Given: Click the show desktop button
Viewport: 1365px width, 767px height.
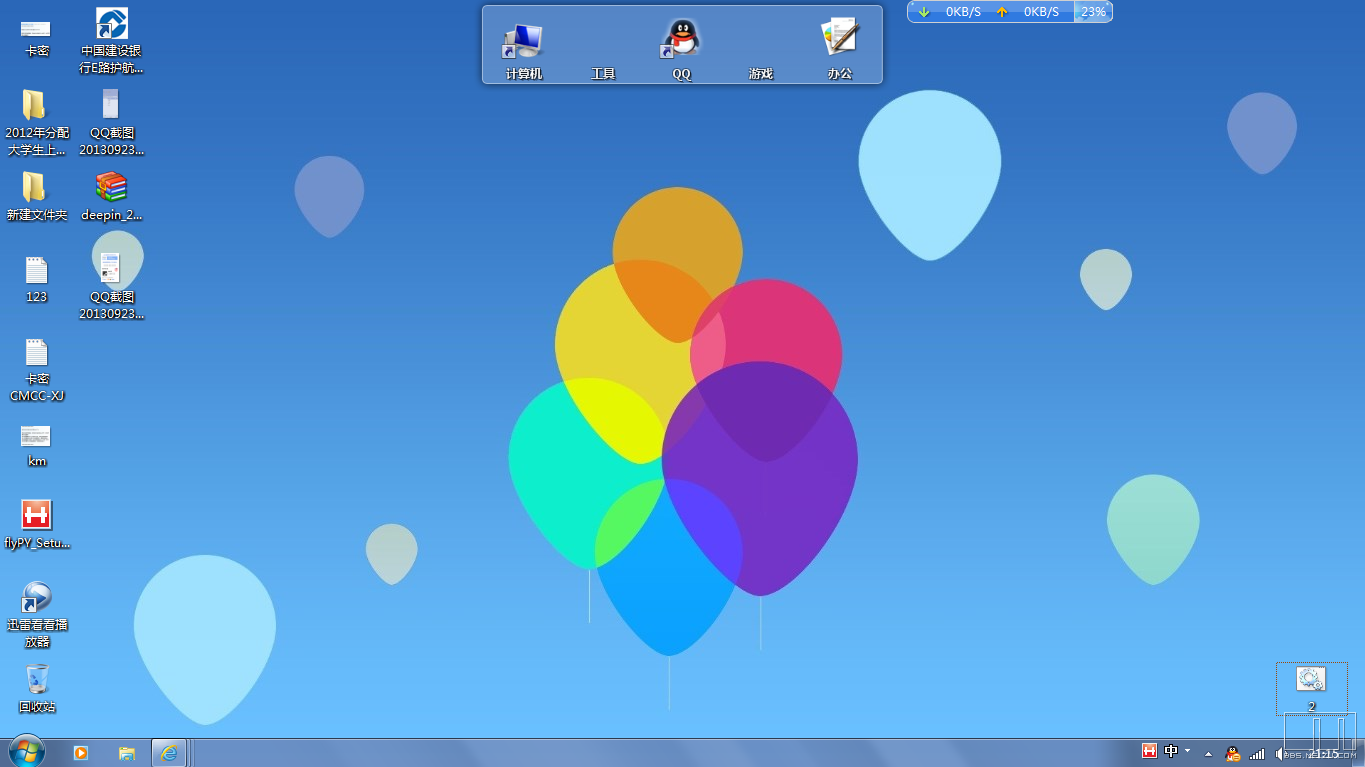Looking at the screenshot, I should (x=1358, y=753).
